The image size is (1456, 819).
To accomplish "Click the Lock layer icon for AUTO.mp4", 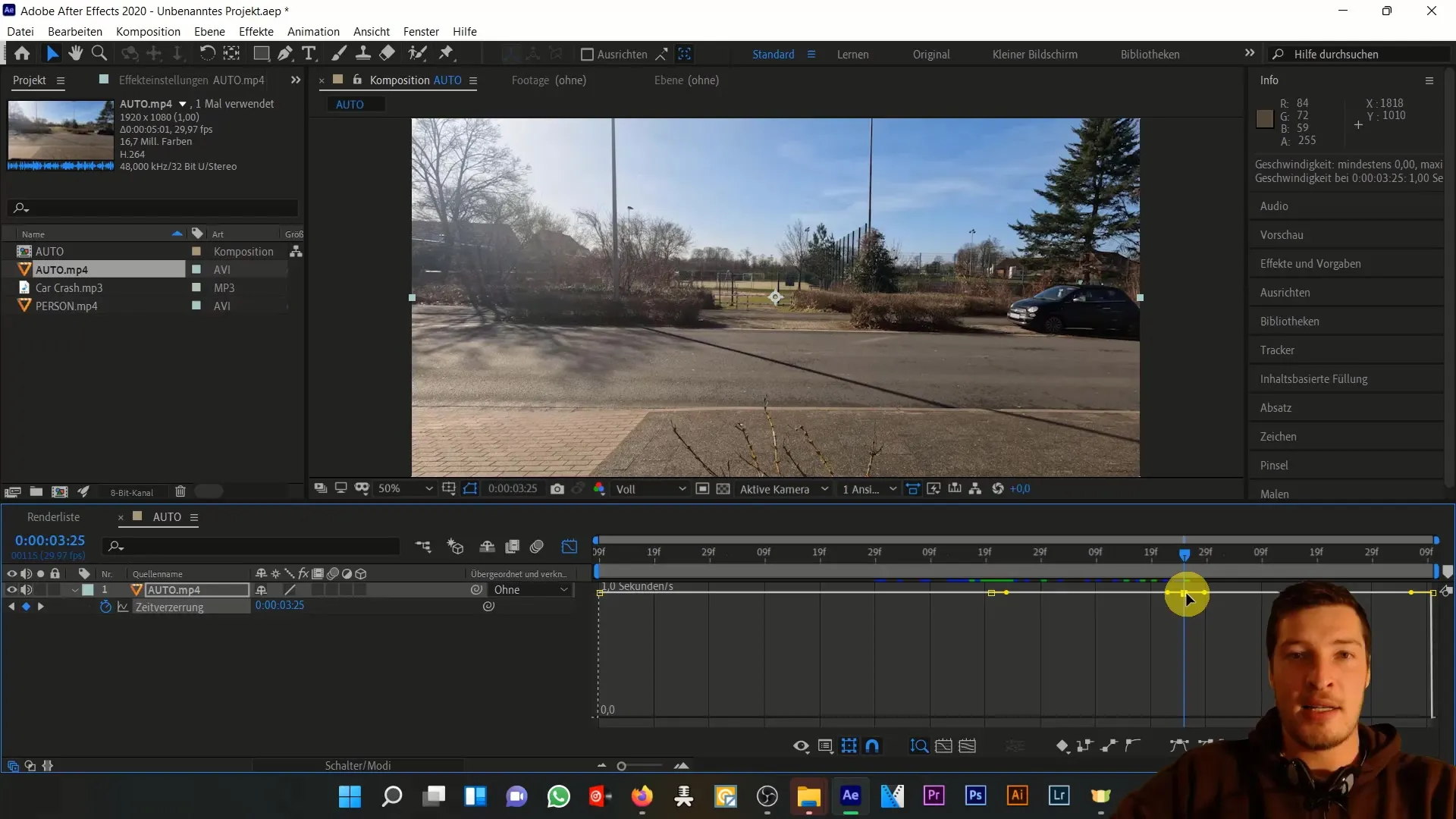I will tap(54, 590).
